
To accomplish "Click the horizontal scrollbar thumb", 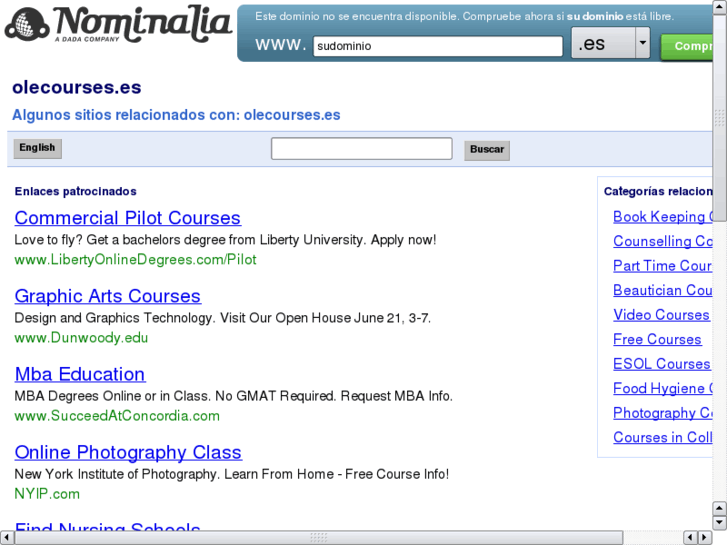I will 319,538.
